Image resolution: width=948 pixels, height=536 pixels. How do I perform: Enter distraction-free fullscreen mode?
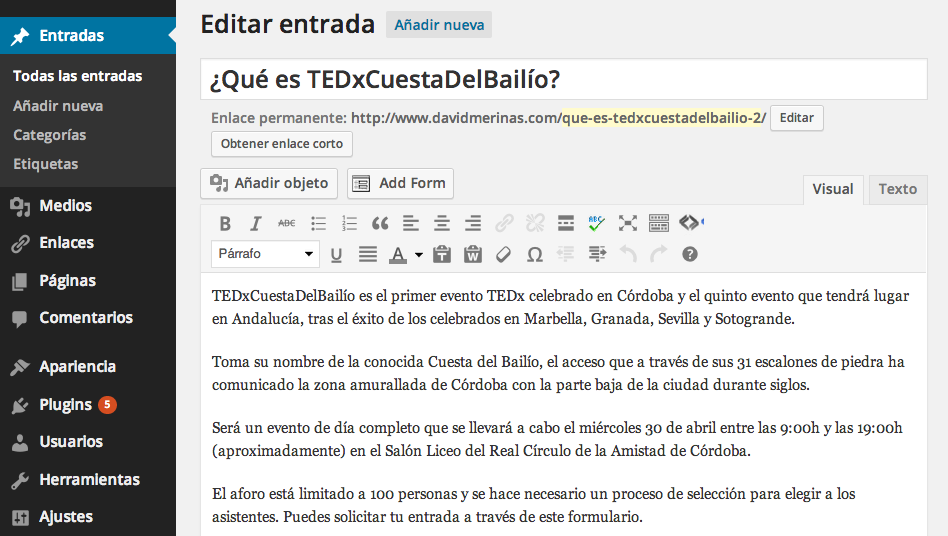point(628,224)
